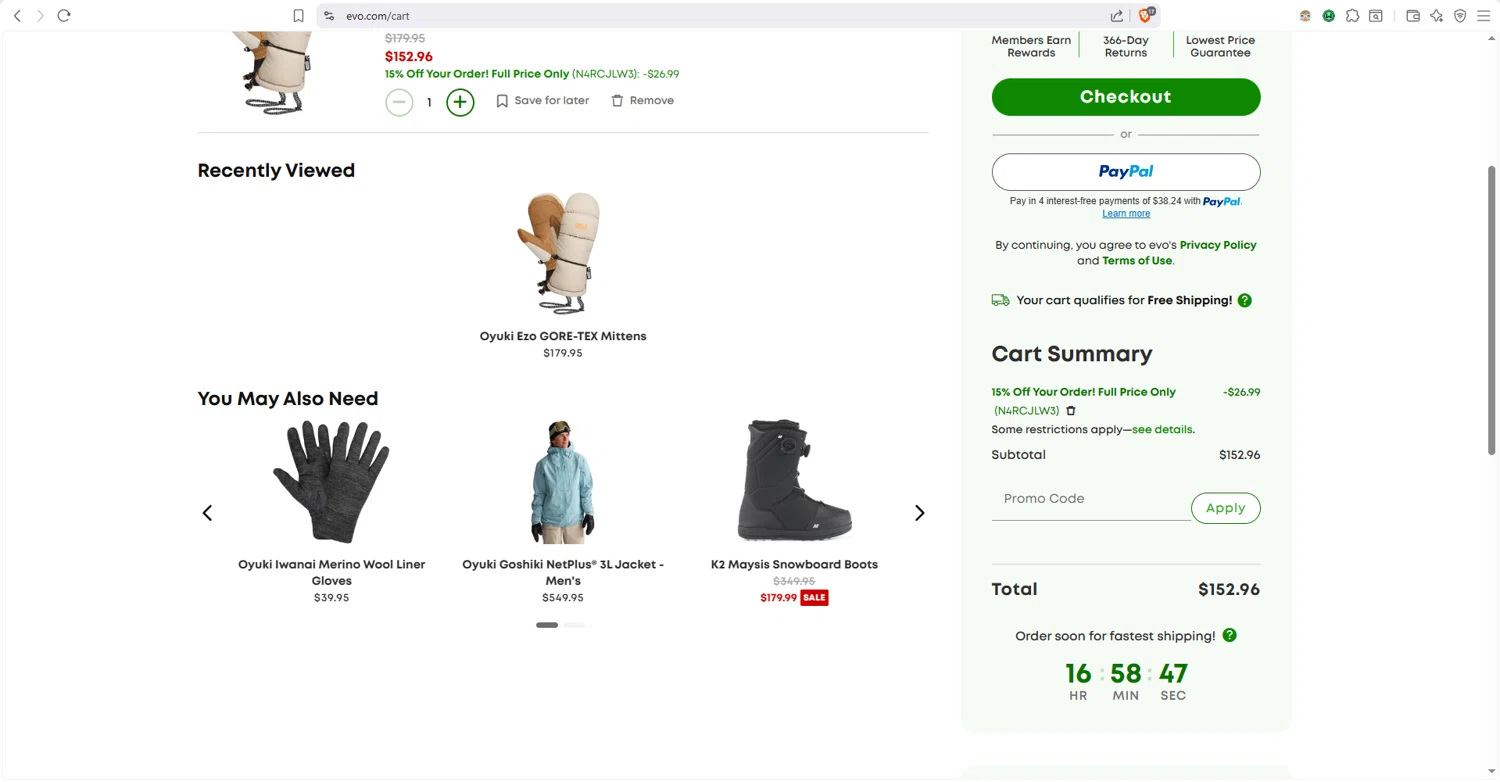Show previous recommended products in carousel
The image size is (1500, 782).
pos(207,513)
